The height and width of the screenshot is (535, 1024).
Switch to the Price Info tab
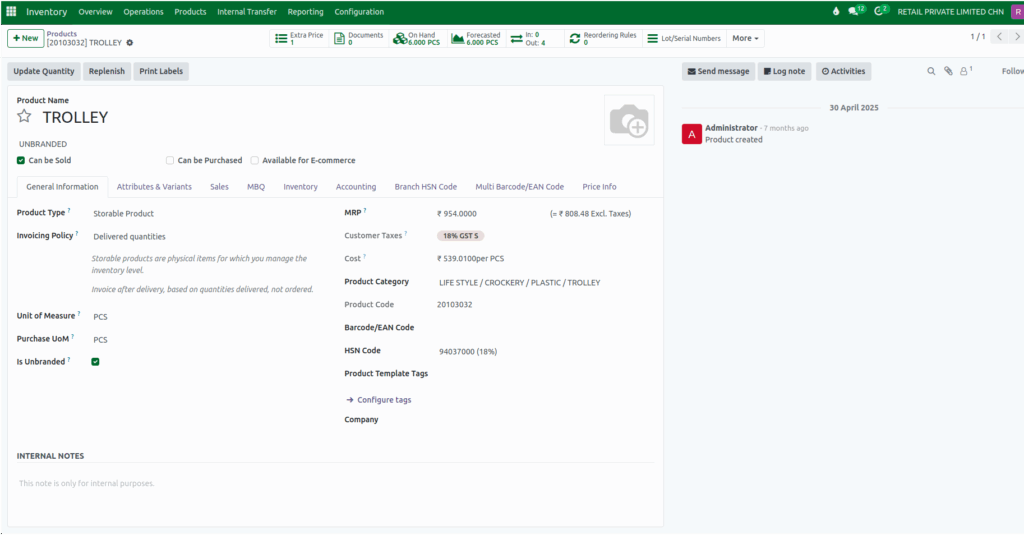click(x=600, y=187)
